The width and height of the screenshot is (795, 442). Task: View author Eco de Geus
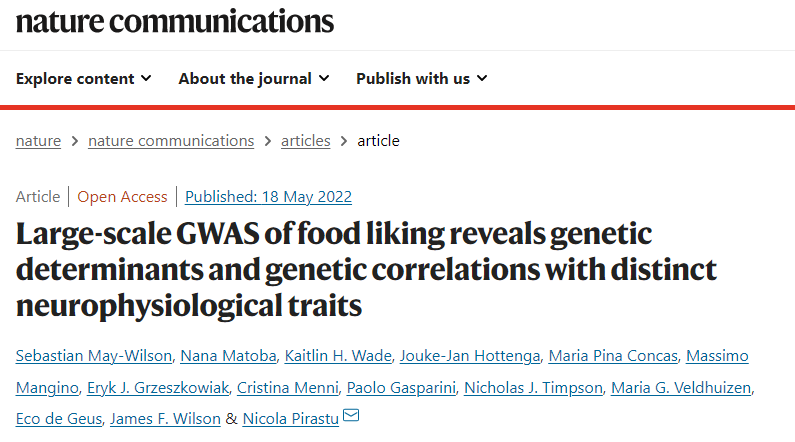click(56, 418)
